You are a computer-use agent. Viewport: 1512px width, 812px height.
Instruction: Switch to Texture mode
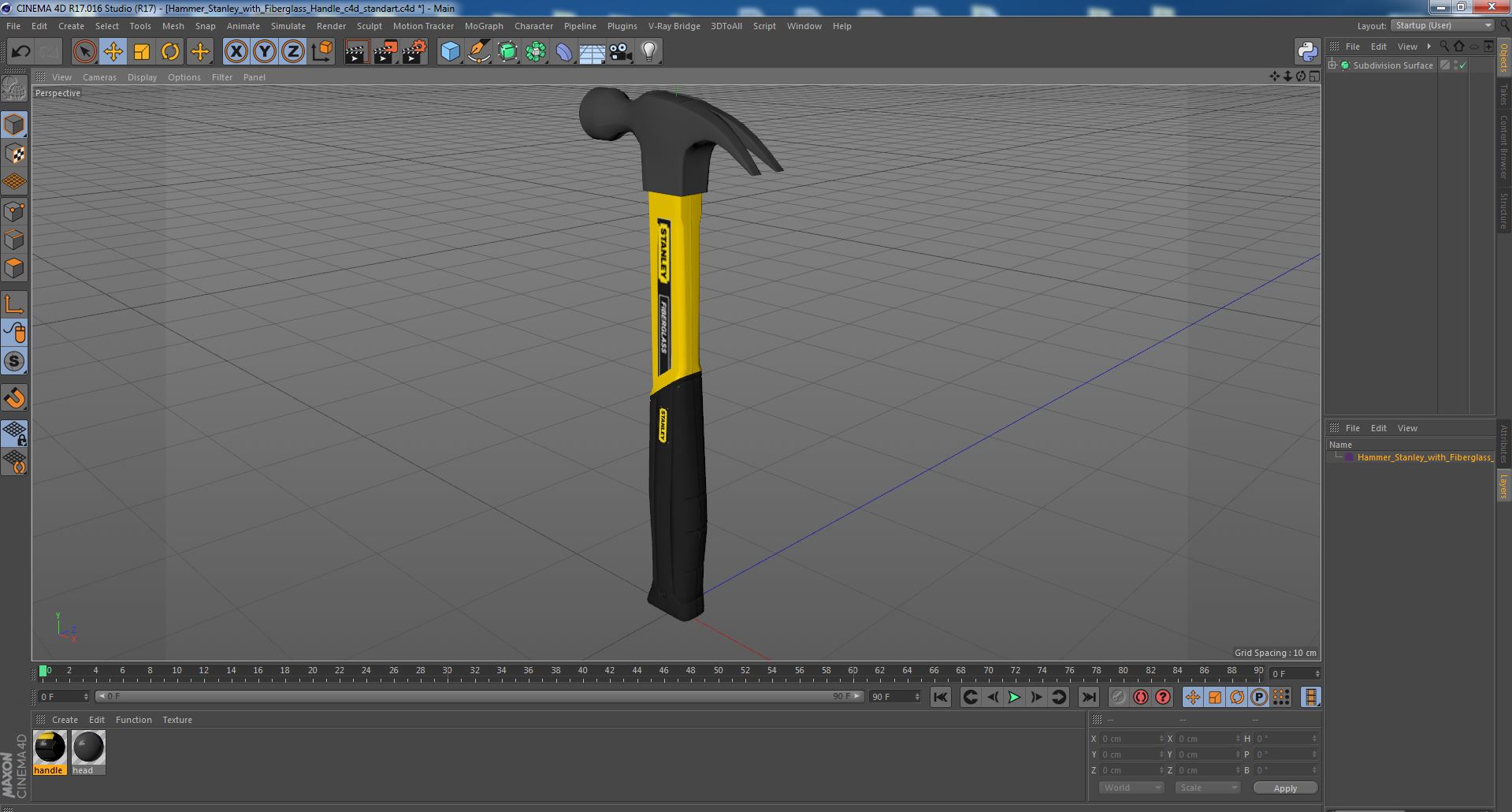14,154
